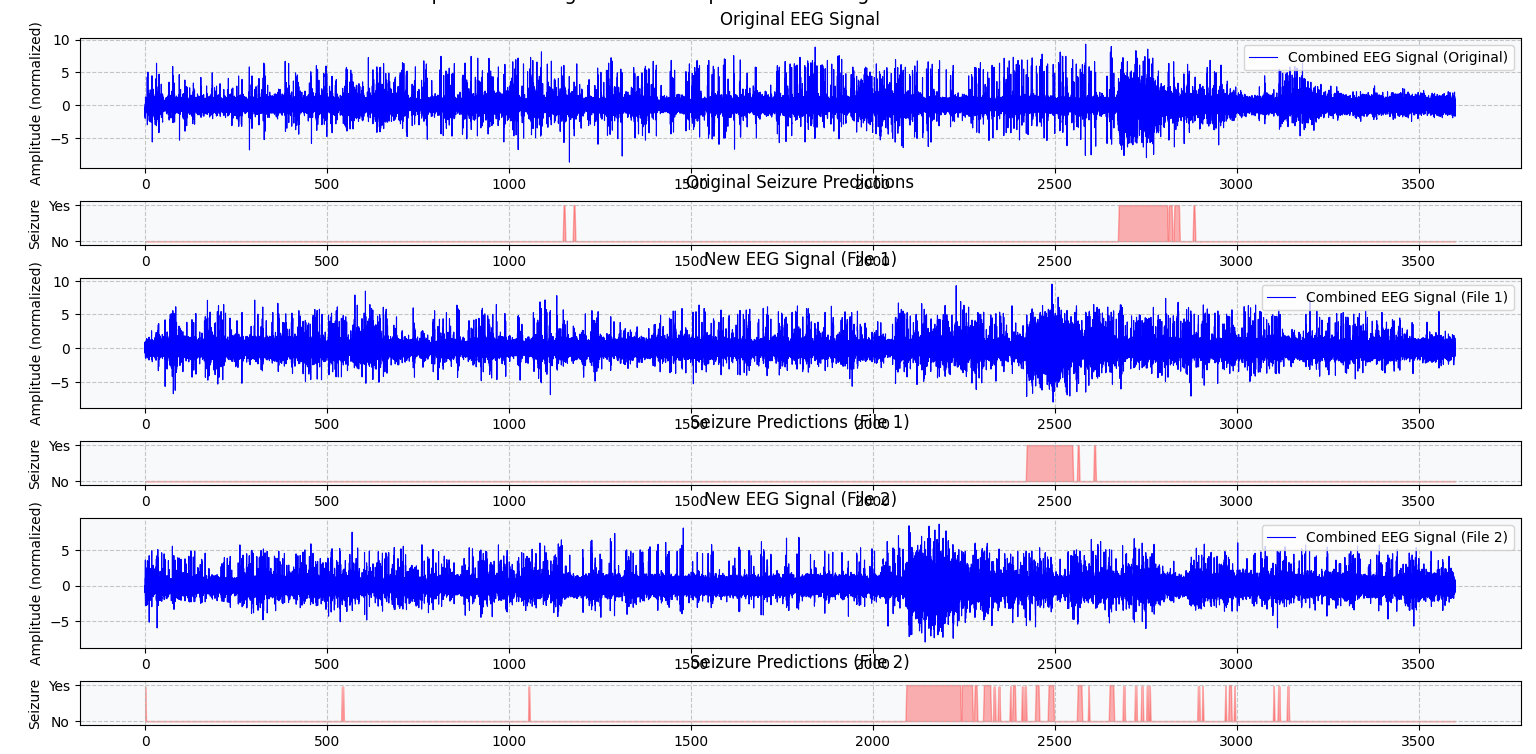This screenshot has height=754, width=1536.
Task: Click the blue line sample in Original legend
Action: click(x=1264, y=57)
